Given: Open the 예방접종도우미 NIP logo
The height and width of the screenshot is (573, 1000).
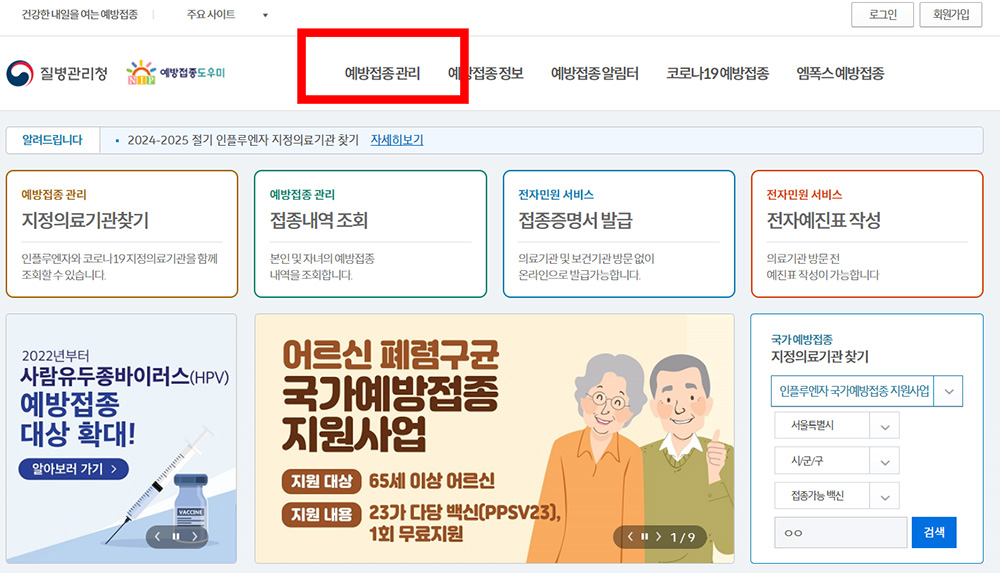Looking at the screenshot, I should click(x=176, y=73).
